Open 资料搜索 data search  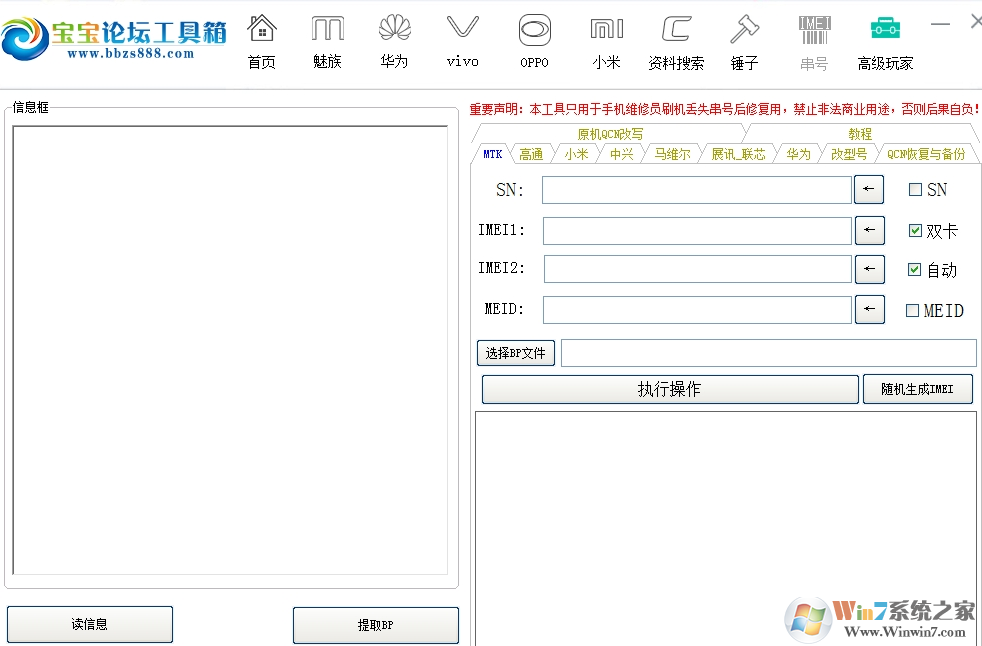676,40
